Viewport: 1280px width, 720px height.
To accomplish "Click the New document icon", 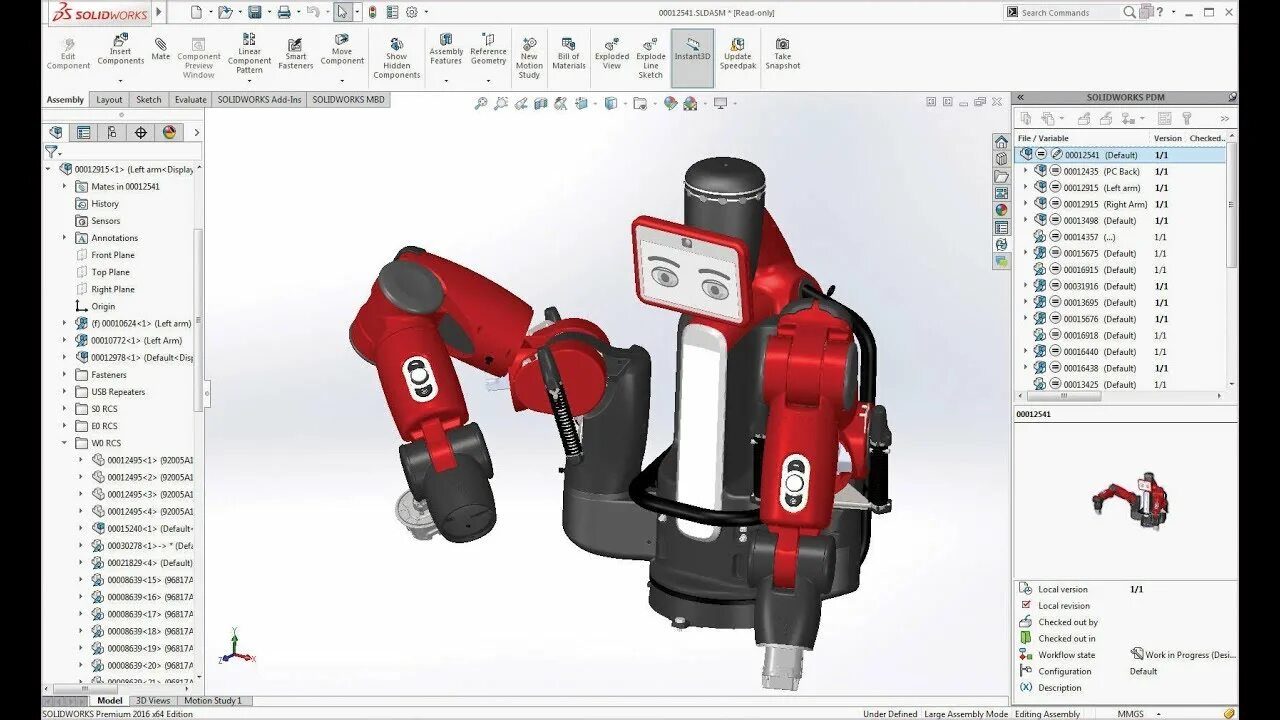I will tap(196, 12).
